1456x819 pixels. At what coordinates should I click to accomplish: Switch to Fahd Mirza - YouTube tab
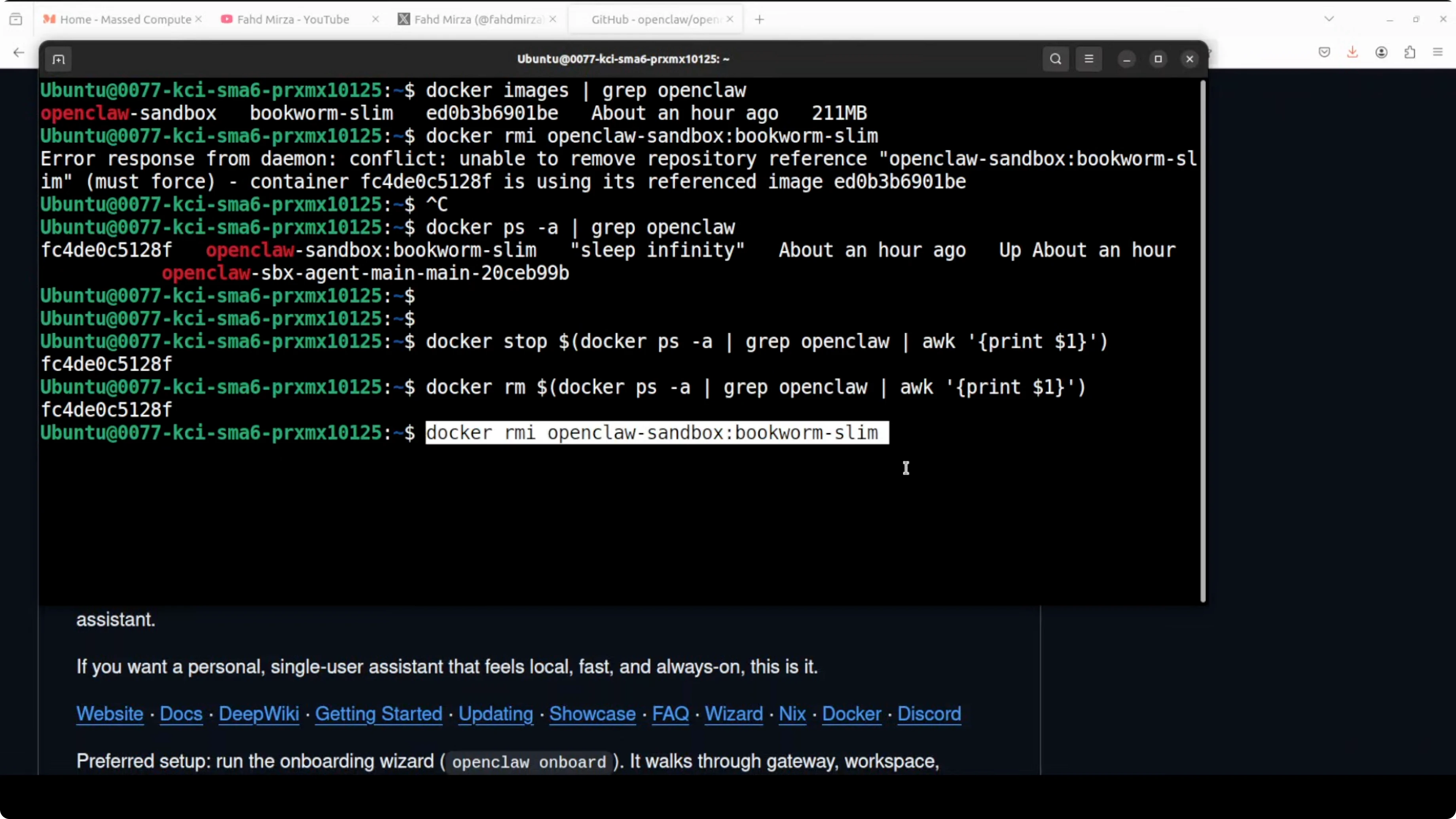293,19
